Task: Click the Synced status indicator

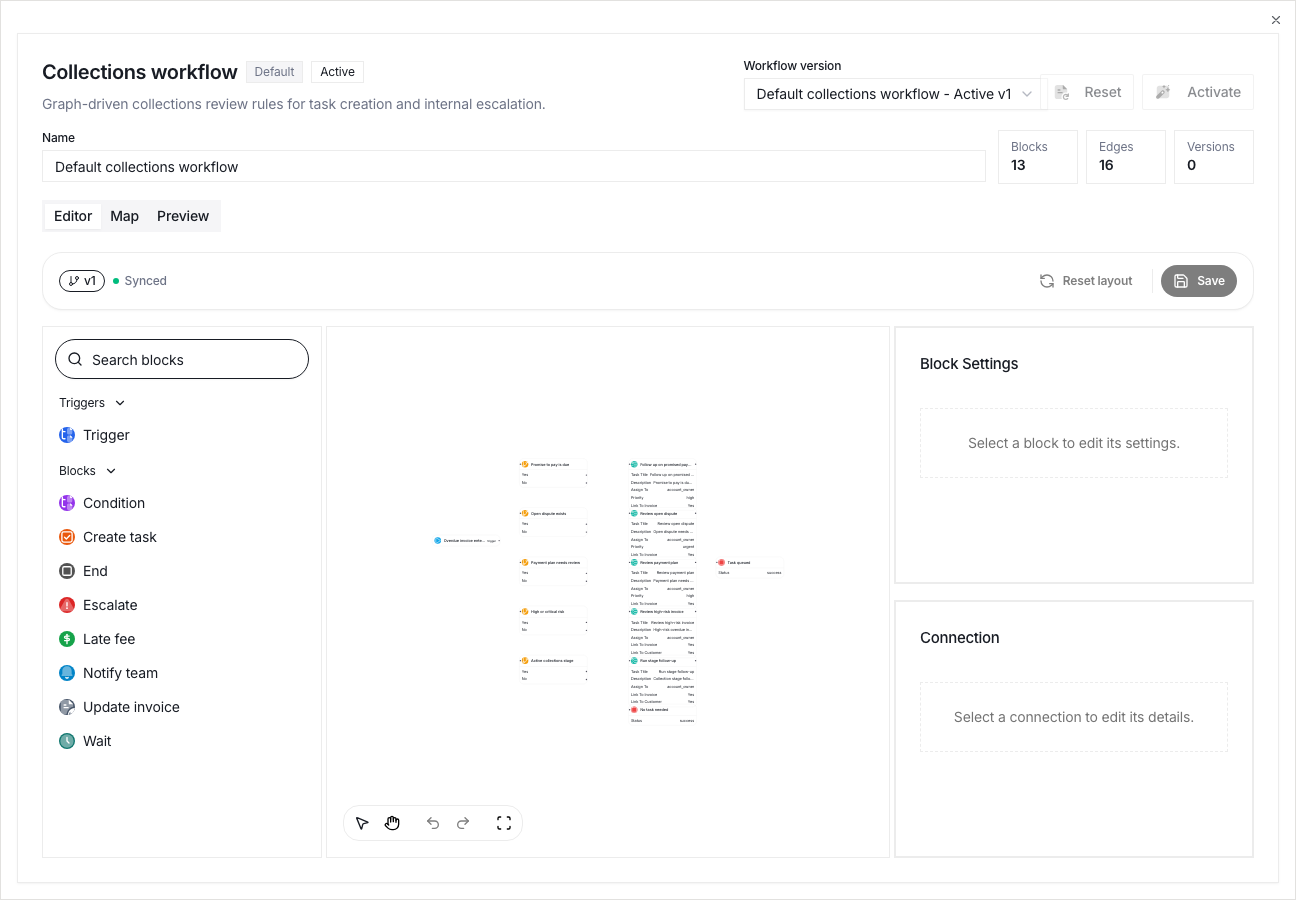Action: (x=140, y=281)
